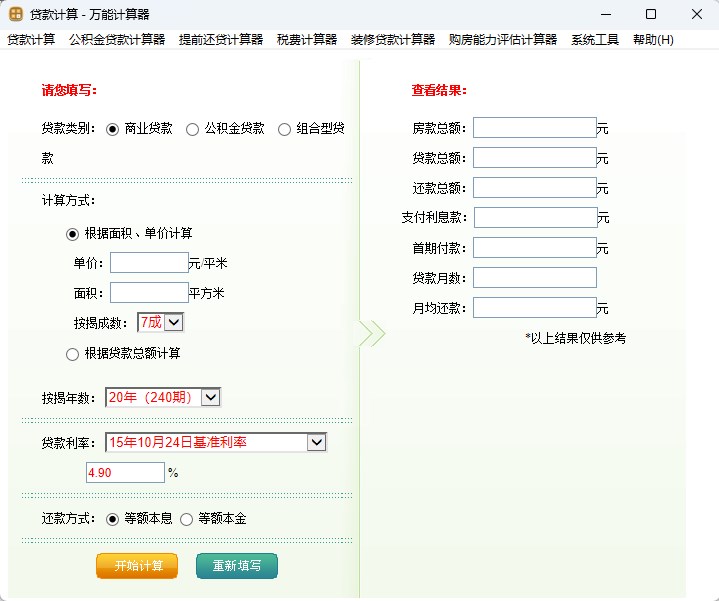719x601 pixels.
Task: Select 商业贷款 loan type
Action: [112, 129]
